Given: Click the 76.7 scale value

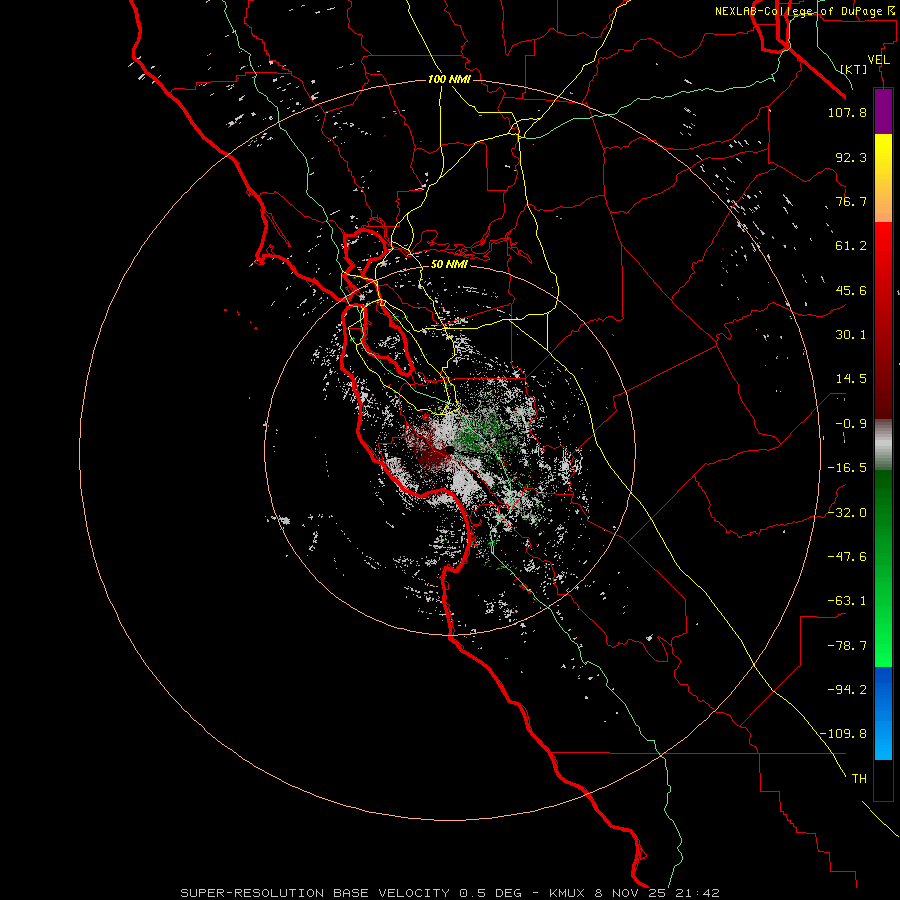Looking at the screenshot, I should click(x=851, y=201).
